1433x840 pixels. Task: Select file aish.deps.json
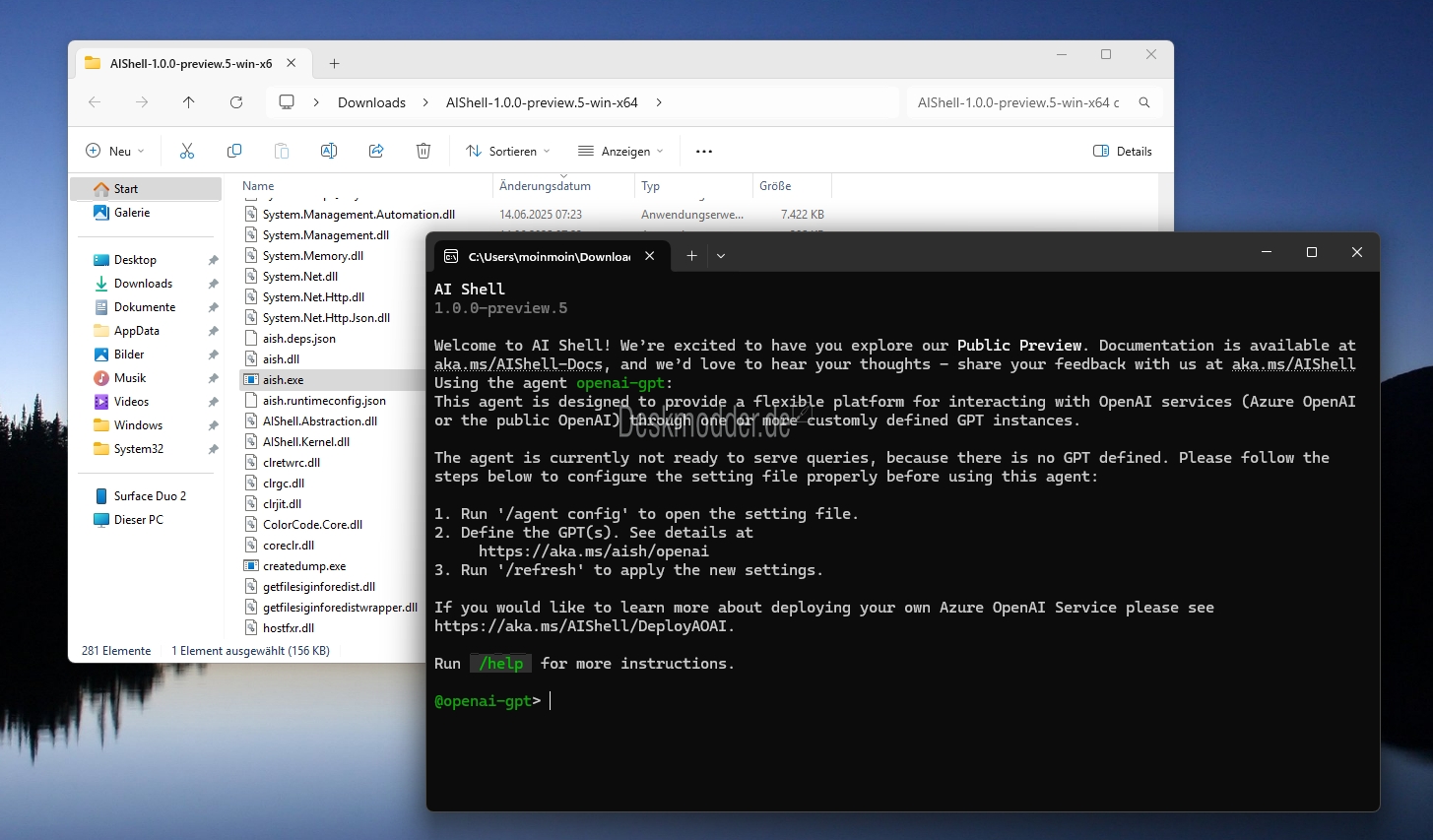298,339
